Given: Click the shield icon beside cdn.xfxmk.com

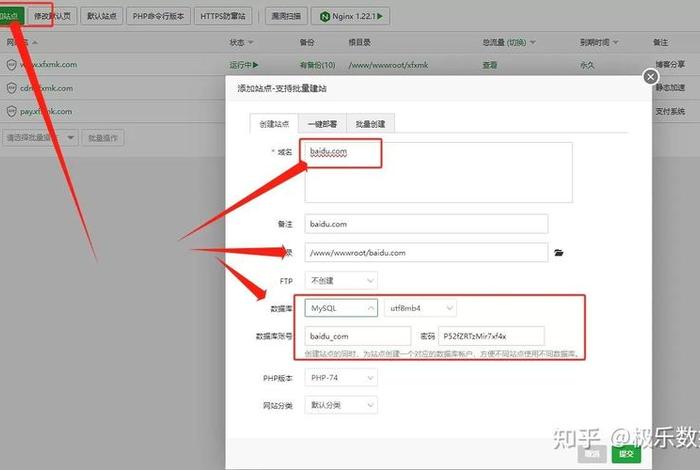Looking at the screenshot, I should (12, 88).
